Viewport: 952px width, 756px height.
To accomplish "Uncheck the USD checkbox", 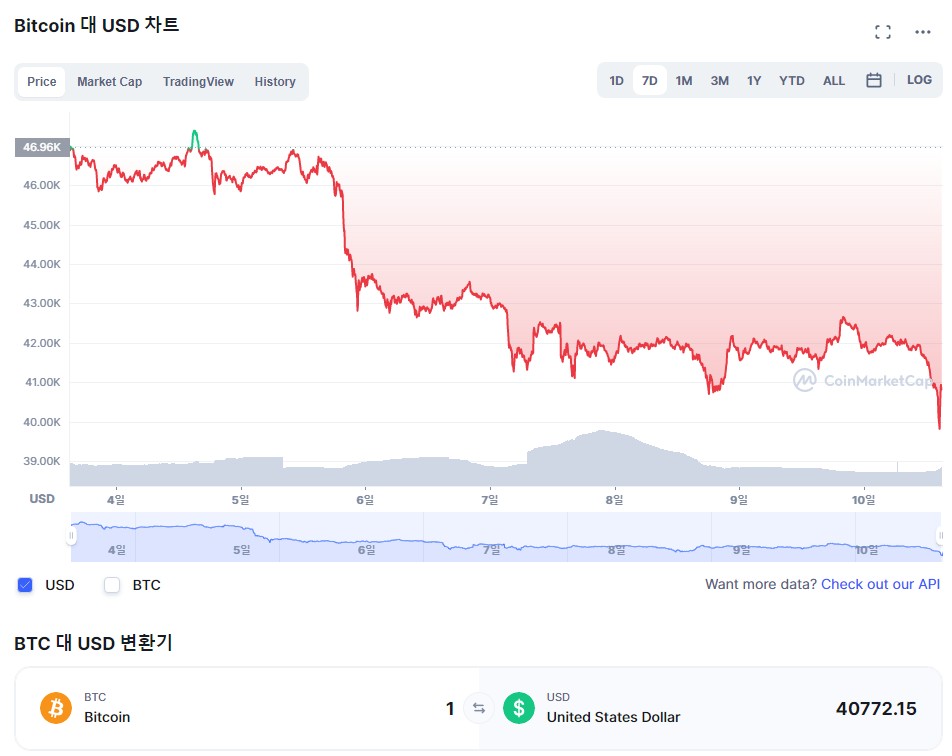I will (25, 585).
